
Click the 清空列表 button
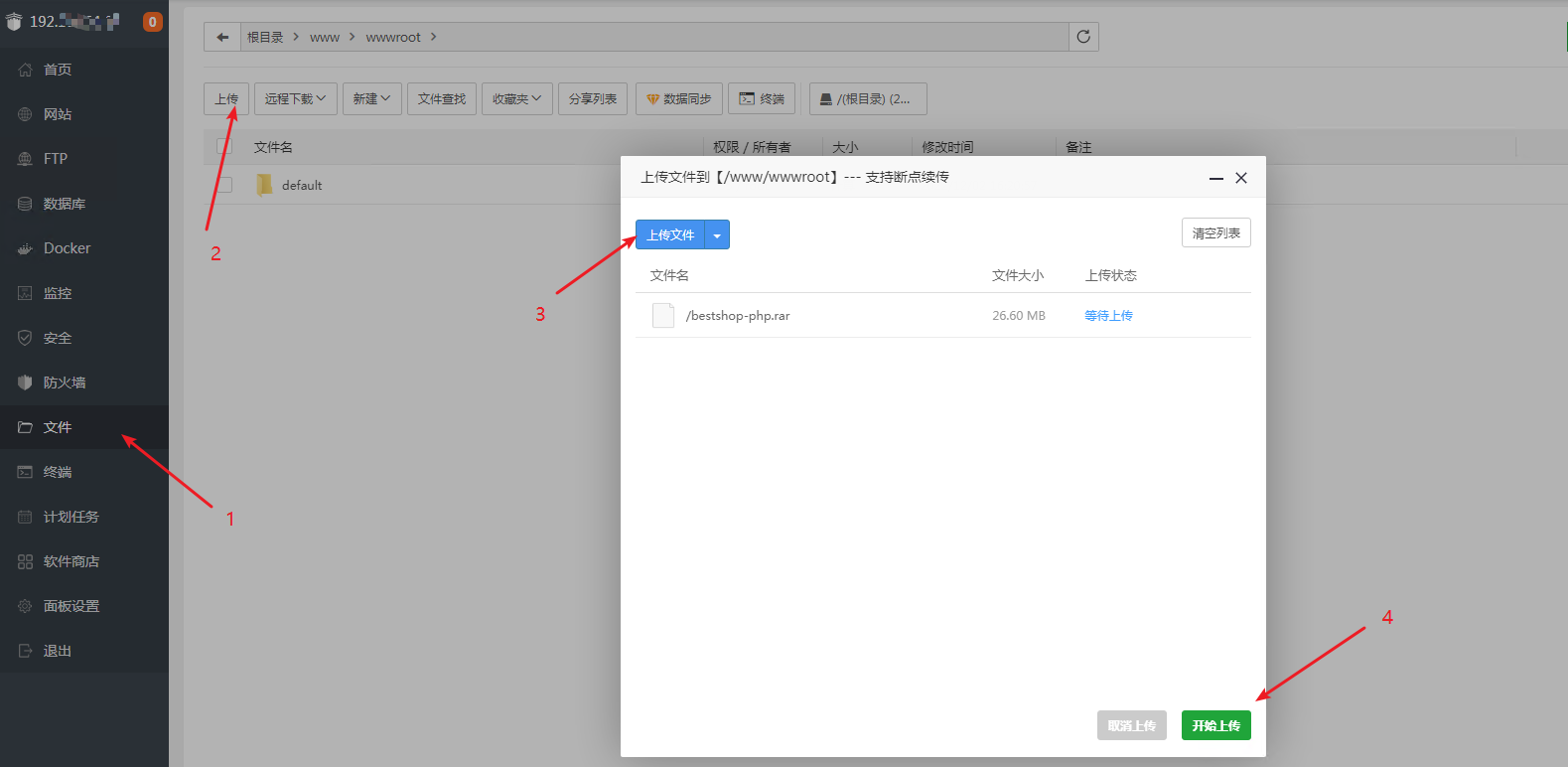pos(1215,232)
